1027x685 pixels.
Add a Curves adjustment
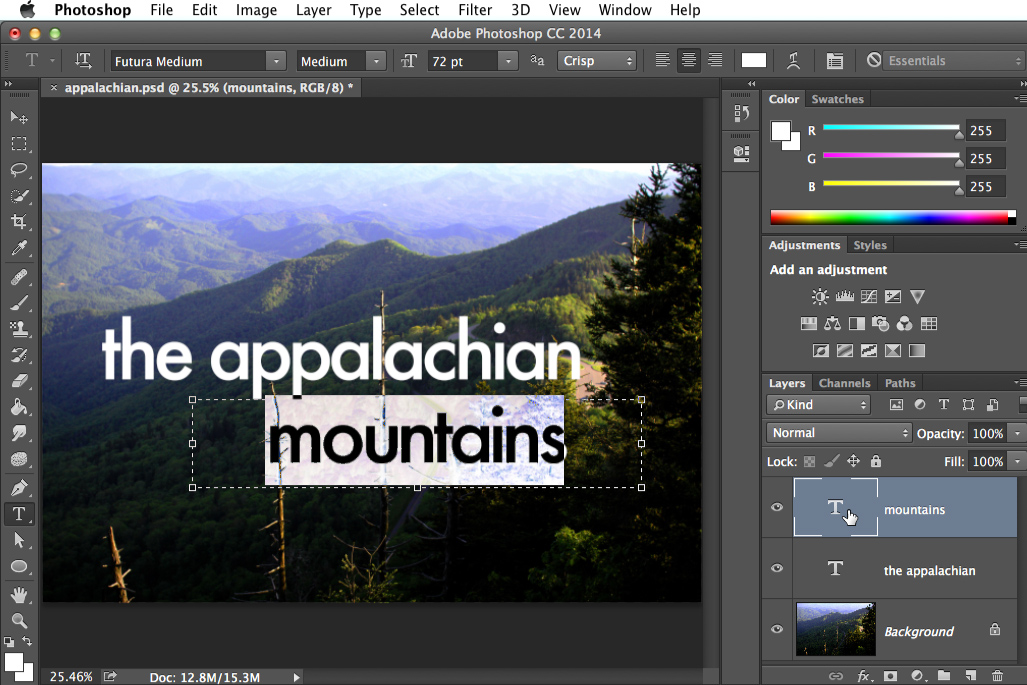point(869,296)
